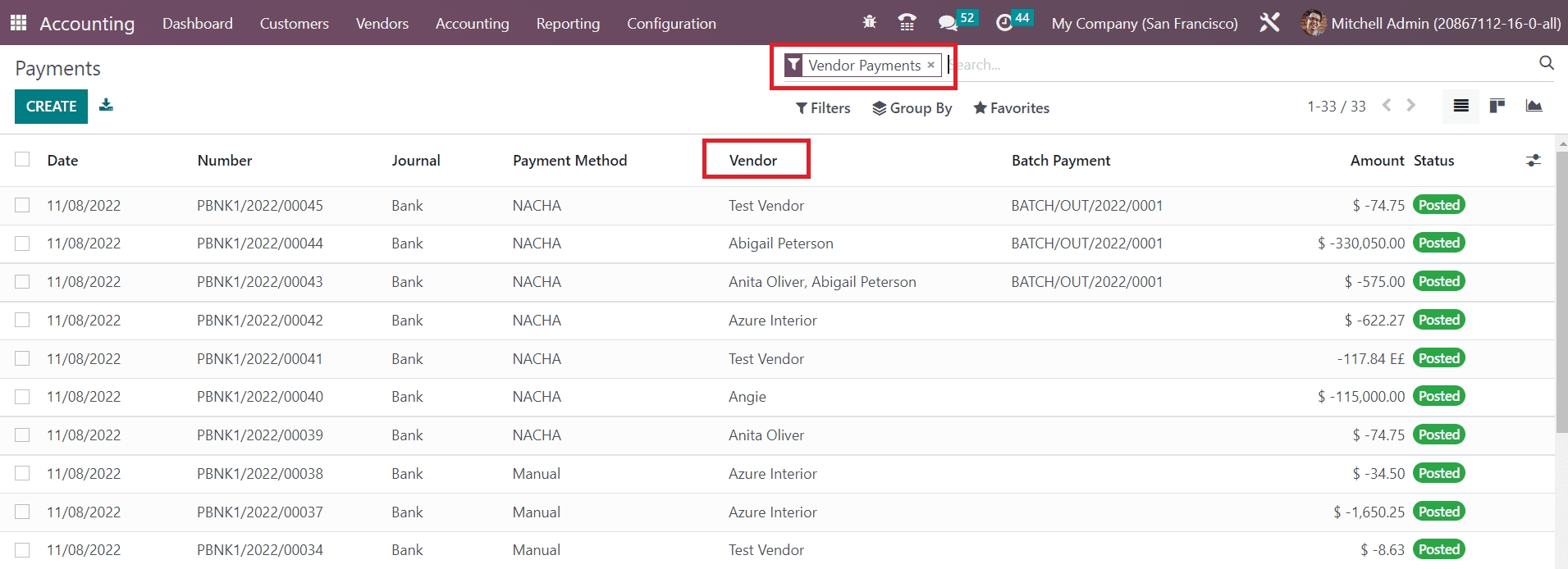Select checkbox for payment PBNK1/2022/00042

22,320
